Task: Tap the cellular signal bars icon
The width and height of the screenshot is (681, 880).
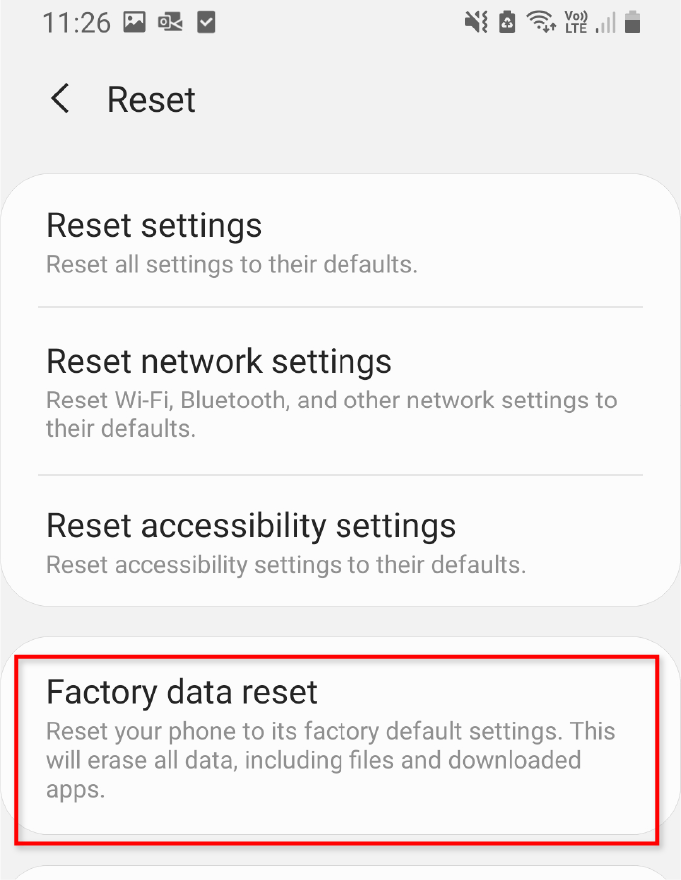Action: click(606, 23)
